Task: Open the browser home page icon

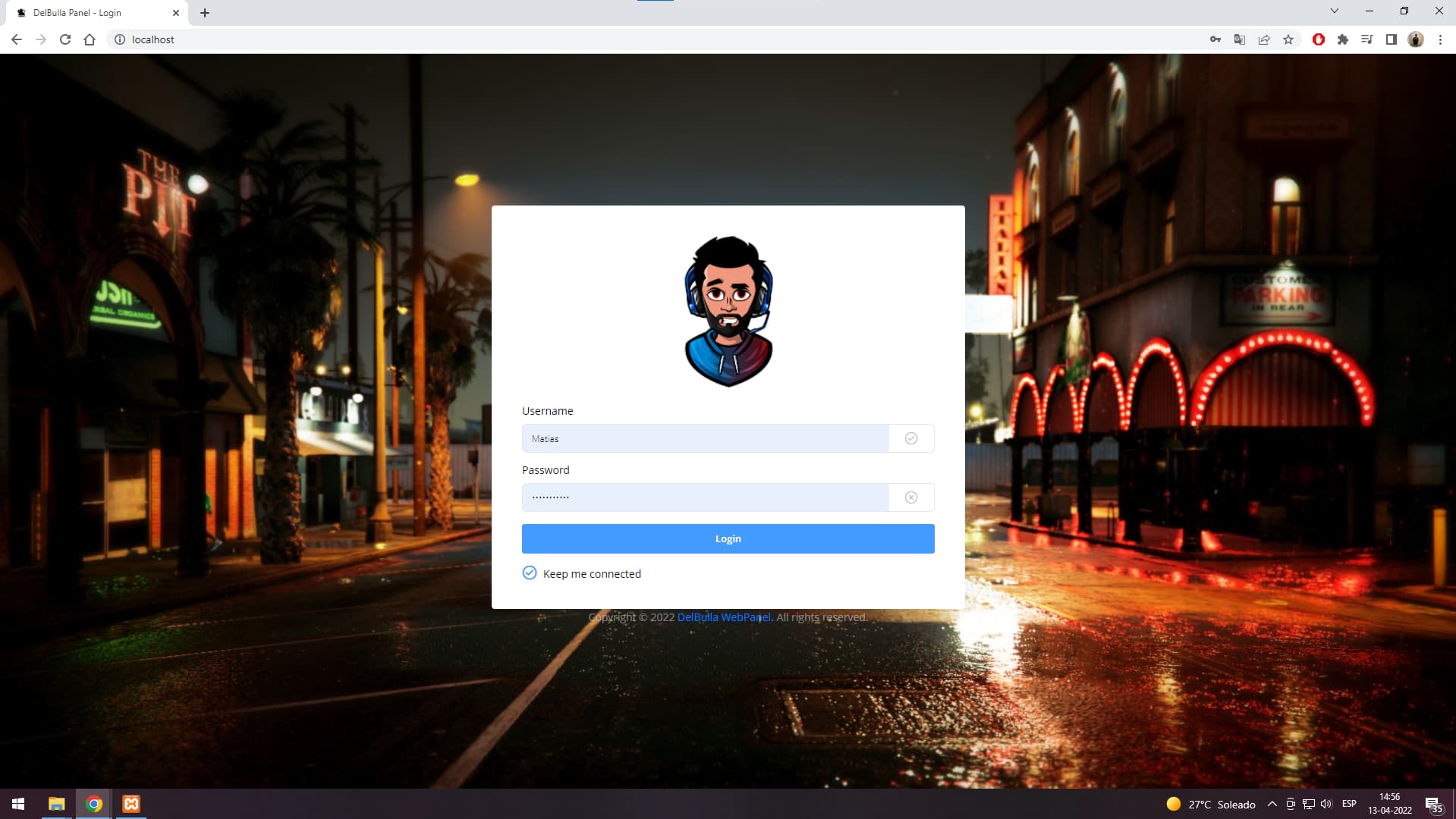Action: click(x=90, y=39)
